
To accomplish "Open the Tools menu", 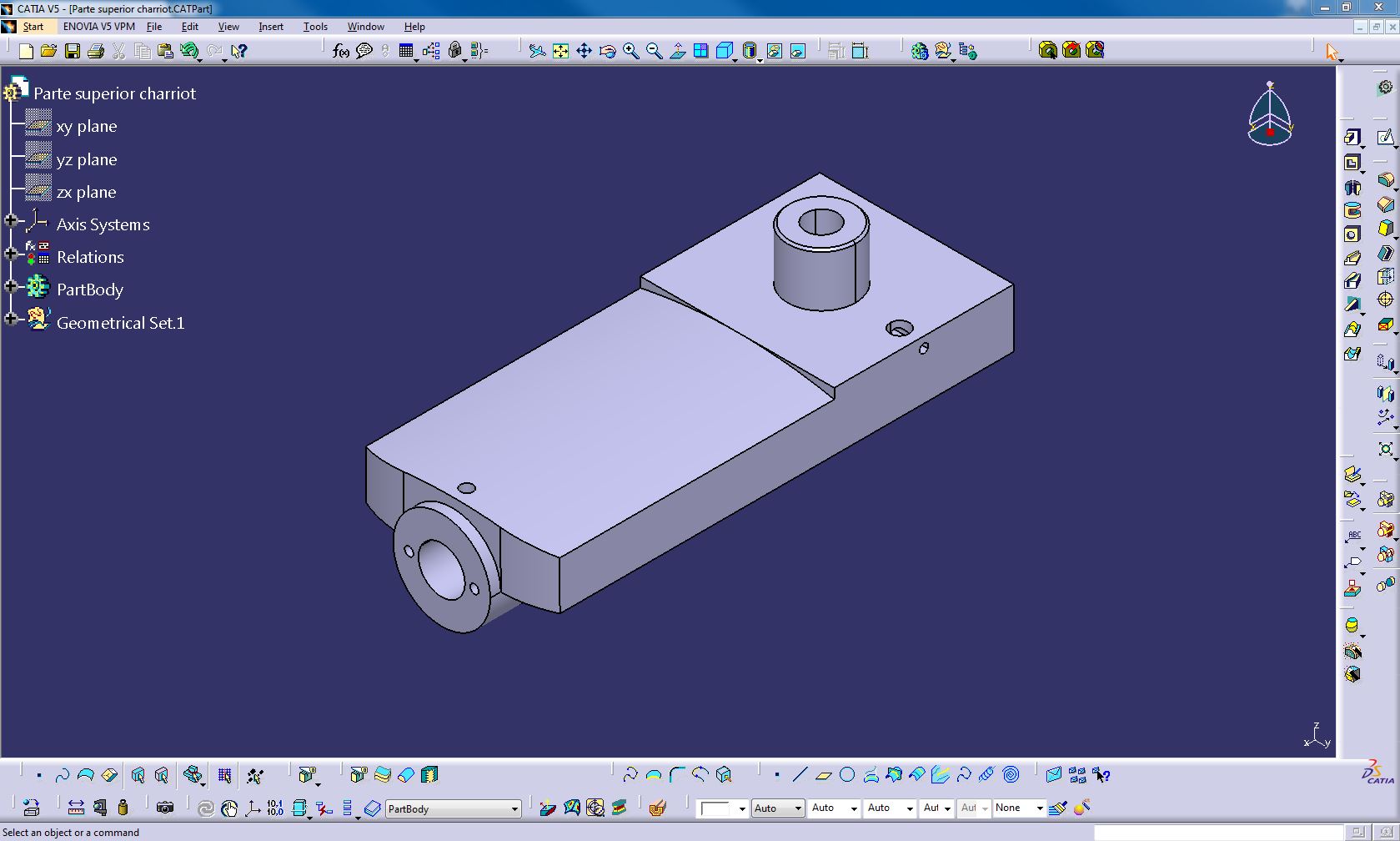I will 315,27.
